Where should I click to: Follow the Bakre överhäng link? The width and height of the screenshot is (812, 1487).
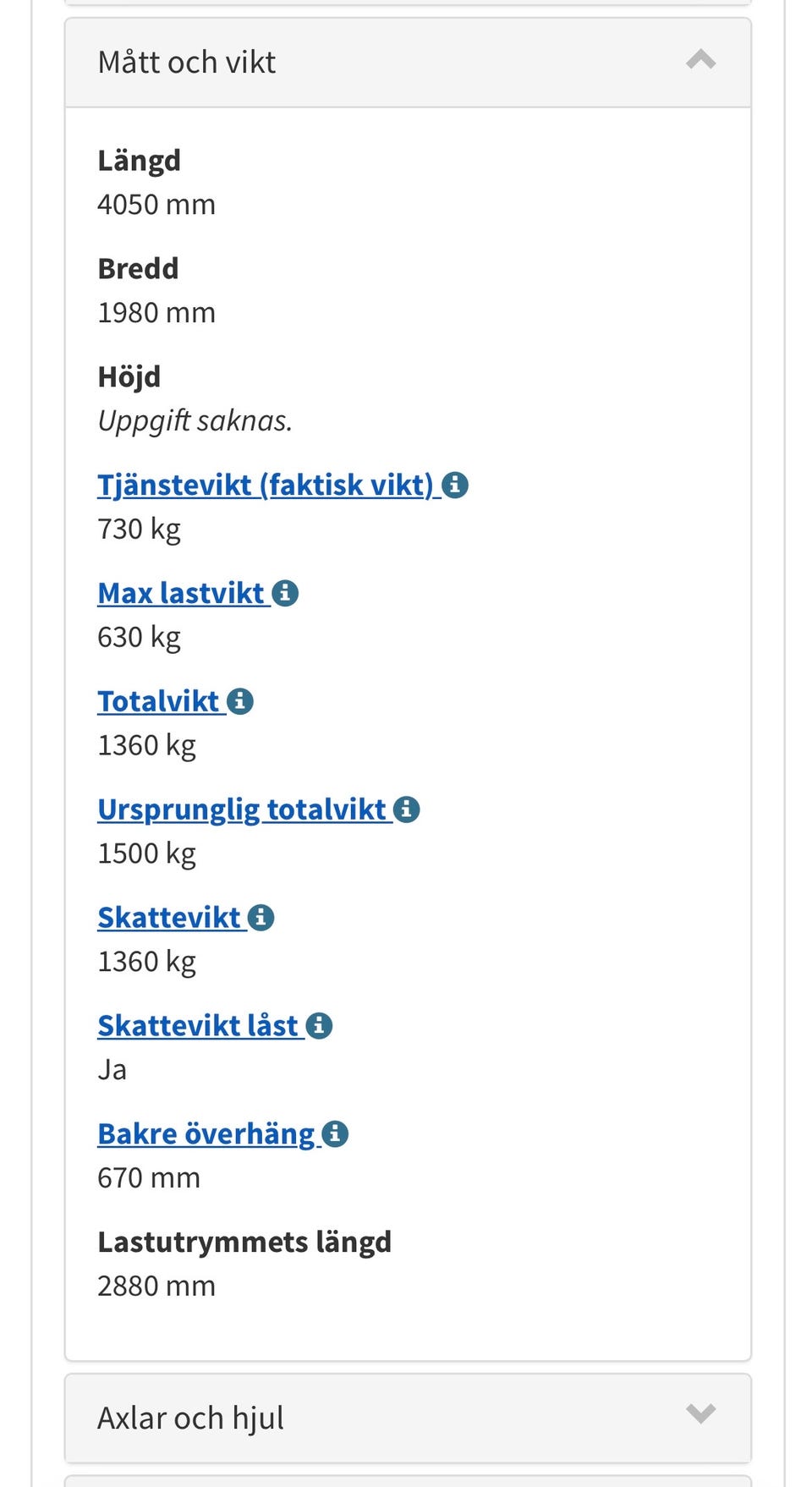pos(206,1135)
